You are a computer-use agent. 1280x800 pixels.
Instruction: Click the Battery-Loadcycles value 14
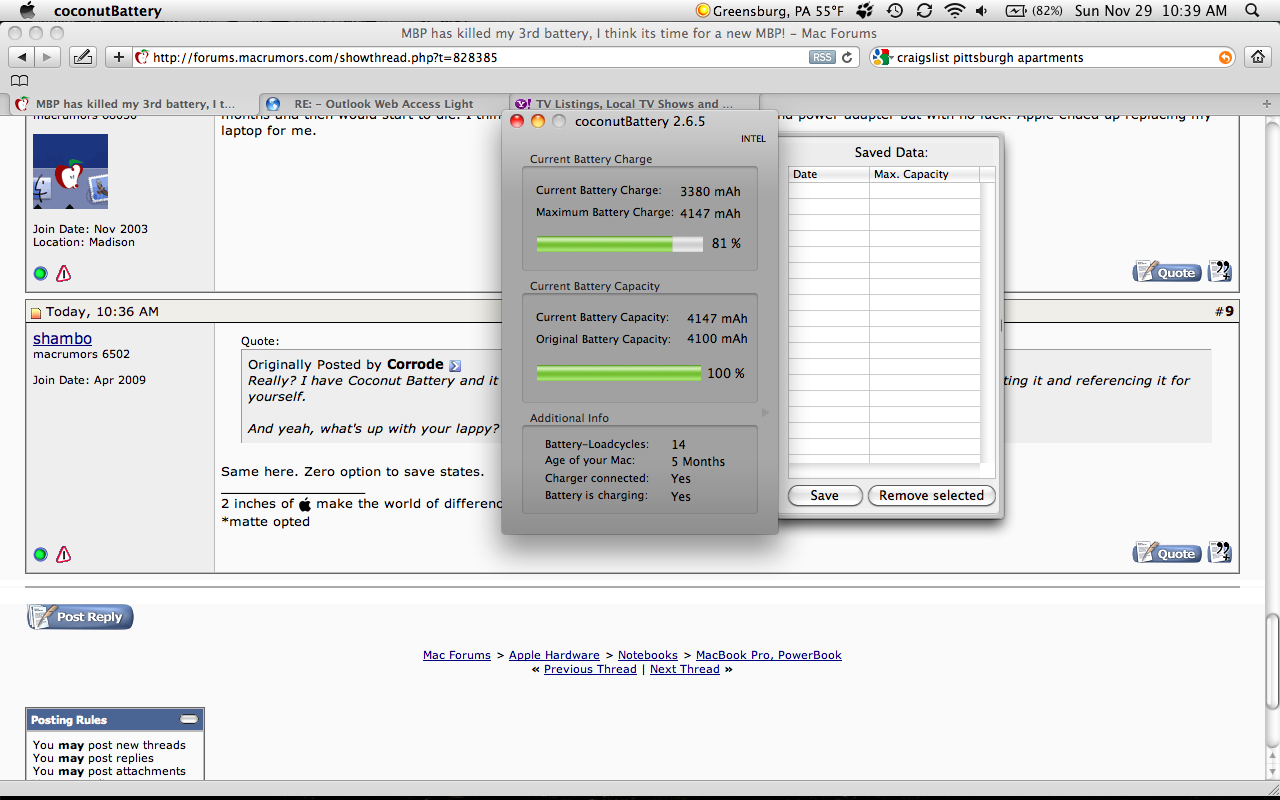point(679,445)
